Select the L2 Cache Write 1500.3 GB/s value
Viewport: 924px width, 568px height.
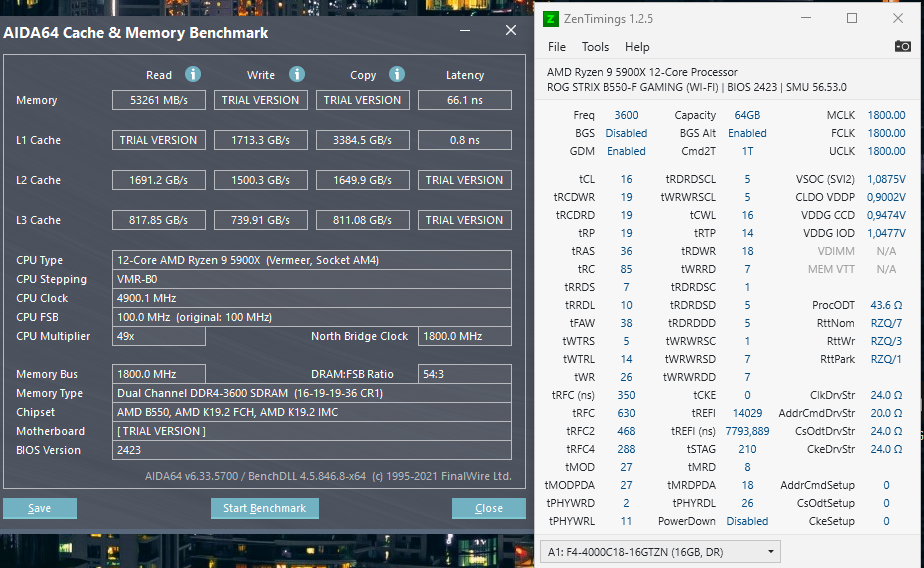(260, 180)
